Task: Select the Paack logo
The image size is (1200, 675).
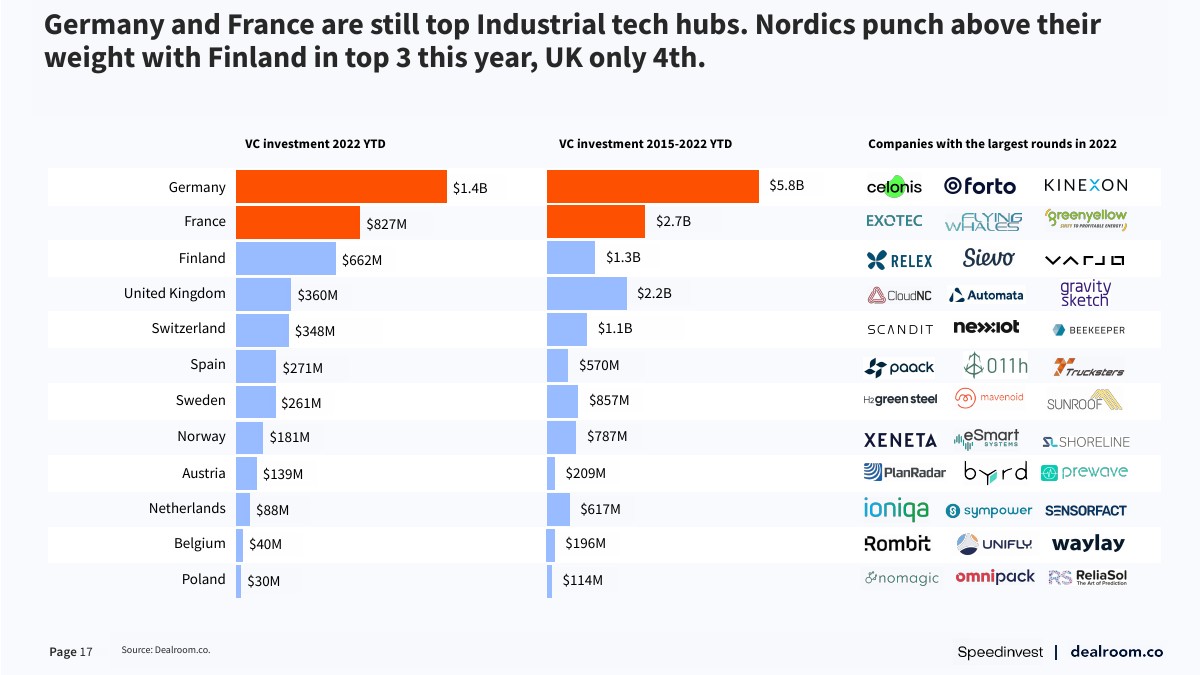Action: tap(899, 367)
